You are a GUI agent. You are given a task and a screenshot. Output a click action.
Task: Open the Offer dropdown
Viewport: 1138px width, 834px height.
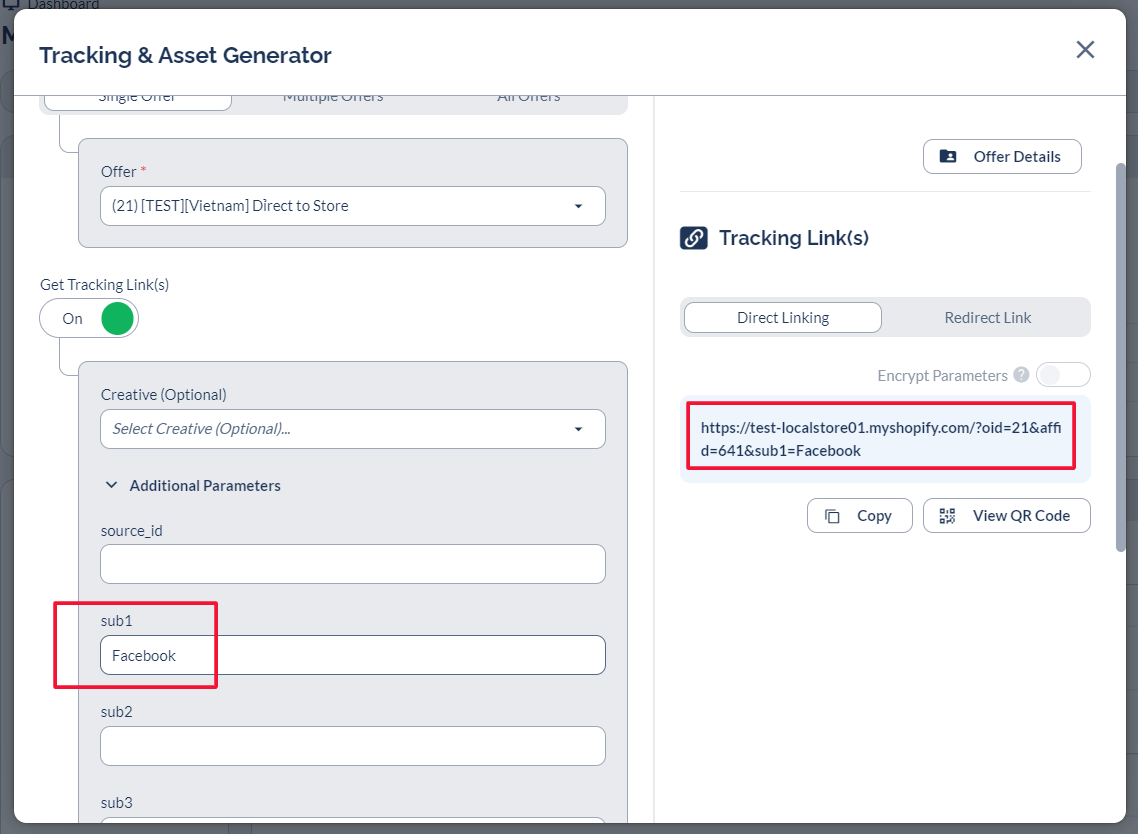pos(352,206)
